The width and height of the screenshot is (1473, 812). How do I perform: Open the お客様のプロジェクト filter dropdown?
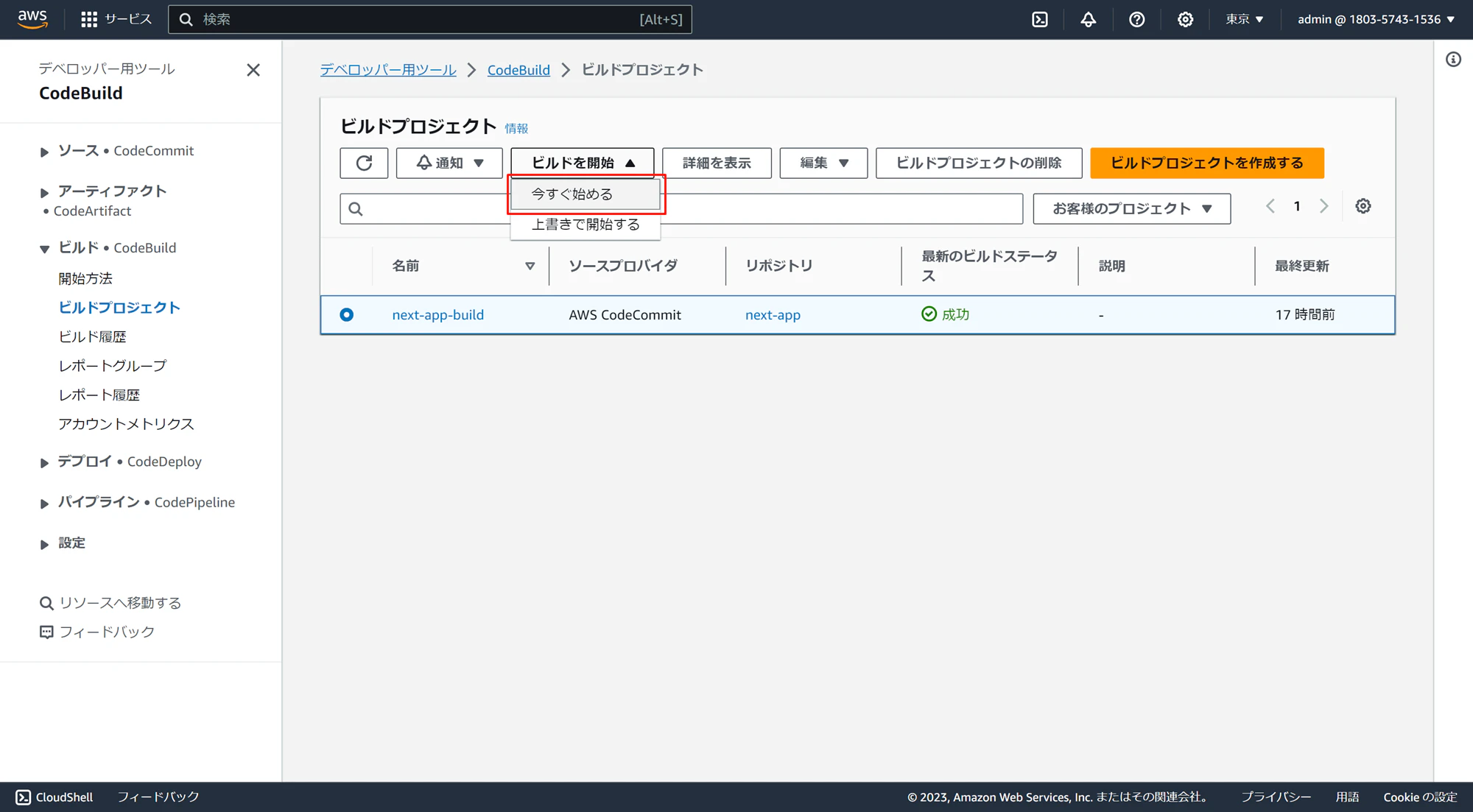(x=1131, y=208)
